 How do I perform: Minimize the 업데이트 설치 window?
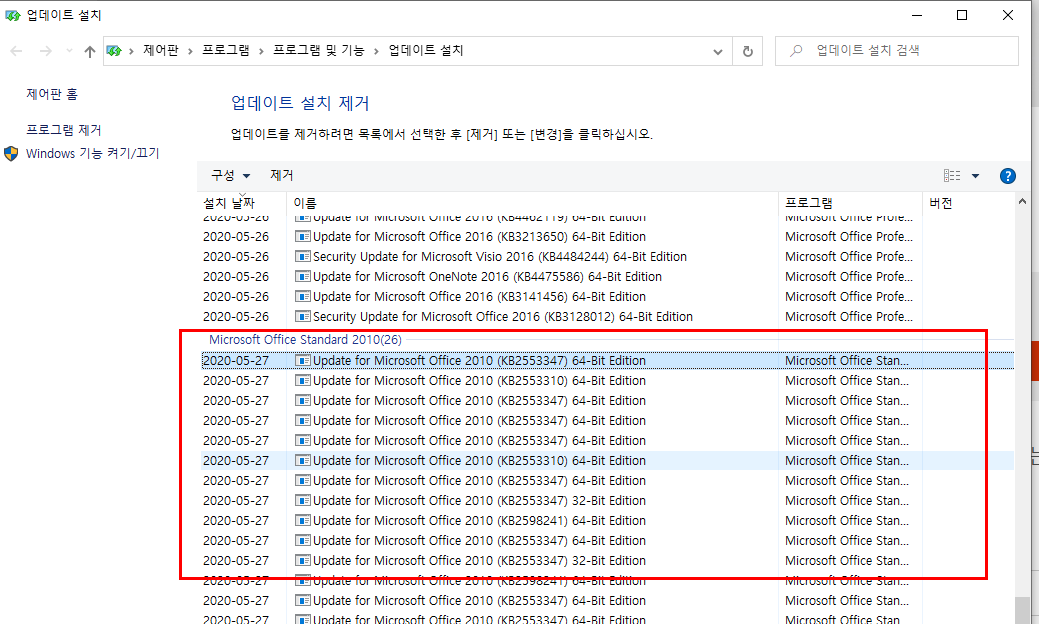coord(917,15)
